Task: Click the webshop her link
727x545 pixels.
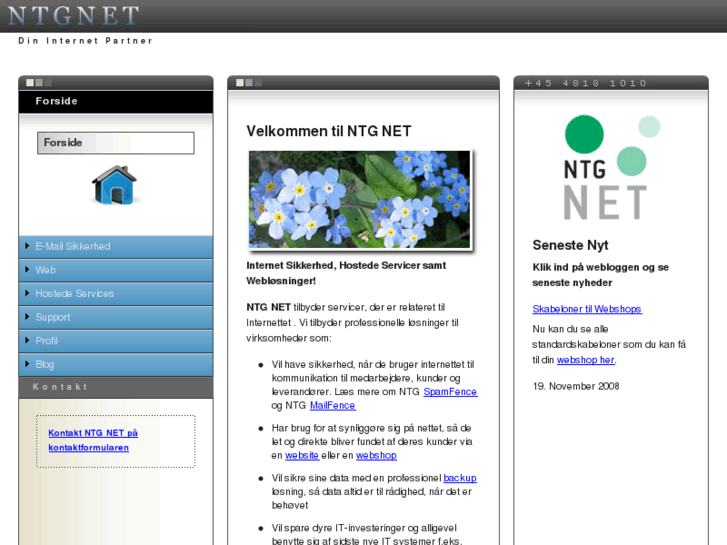Action: pos(586,360)
